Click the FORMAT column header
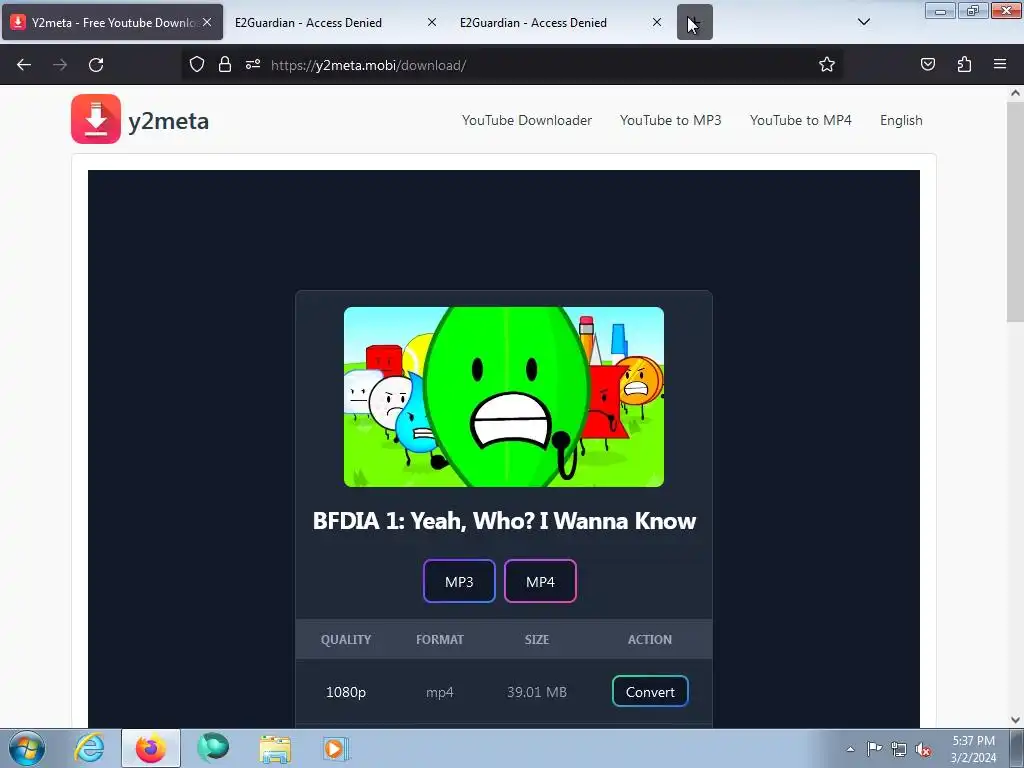1024x768 pixels. pyautogui.click(x=440, y=639)
